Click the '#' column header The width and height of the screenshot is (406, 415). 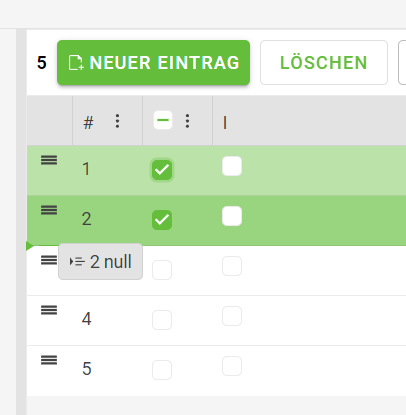[x=88, y=122]
